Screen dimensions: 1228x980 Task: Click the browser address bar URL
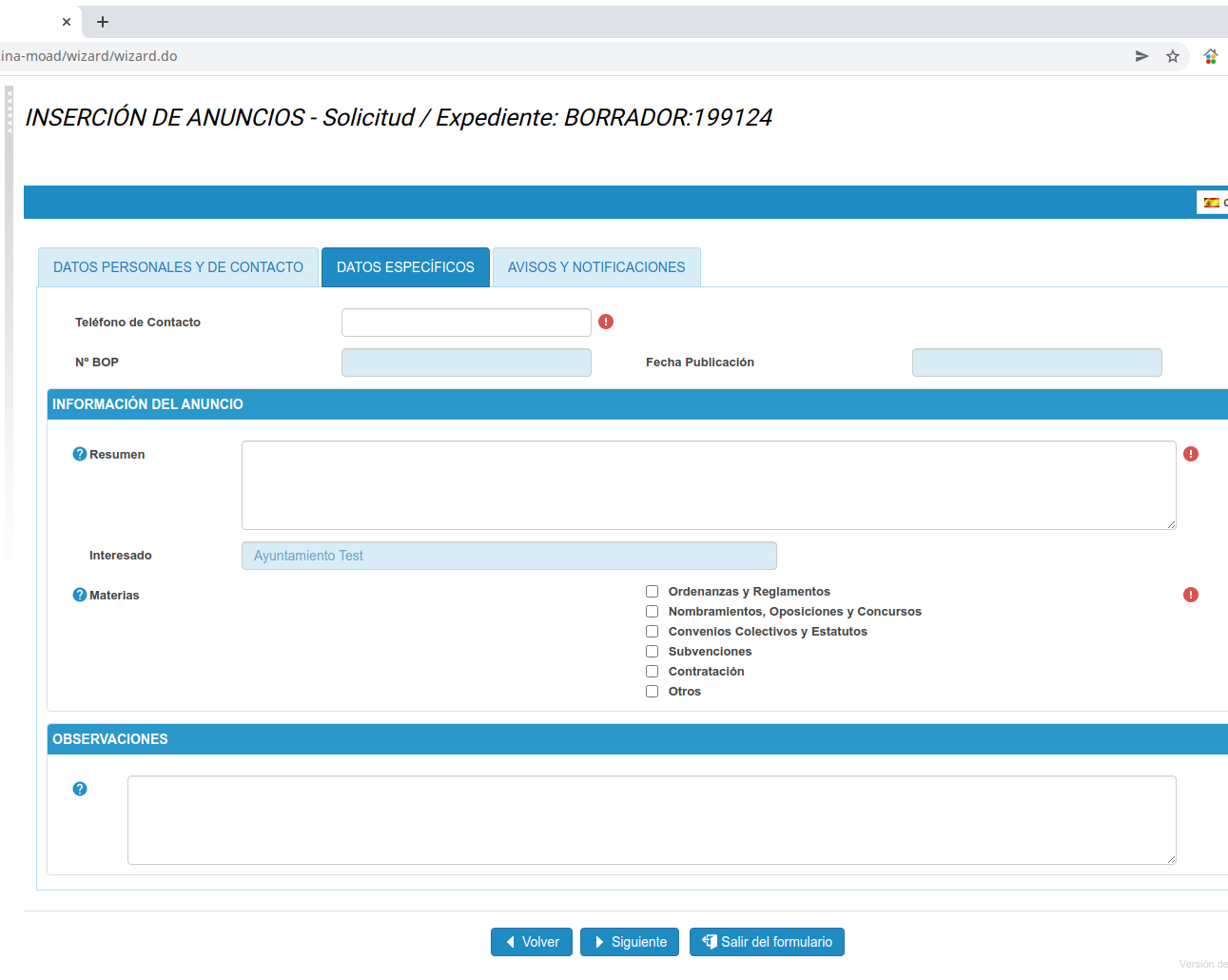click(x=88, y=56)
